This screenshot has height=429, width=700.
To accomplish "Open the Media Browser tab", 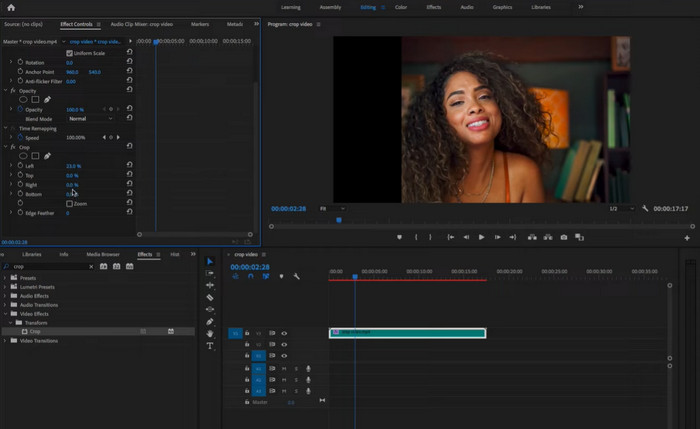I will pyautogui.click(x=103, y=254).
